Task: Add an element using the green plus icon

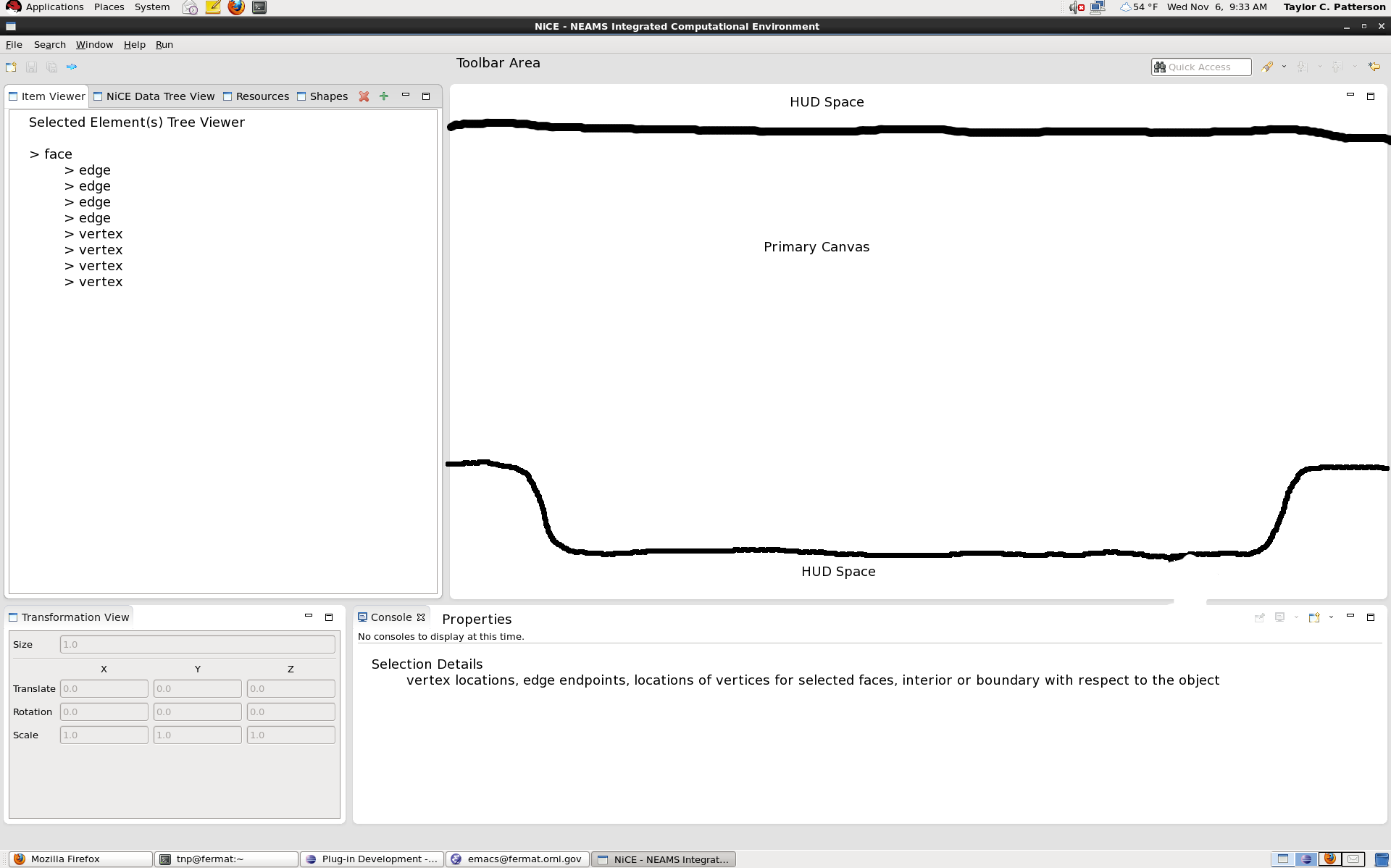Action: tap(384, 96)
